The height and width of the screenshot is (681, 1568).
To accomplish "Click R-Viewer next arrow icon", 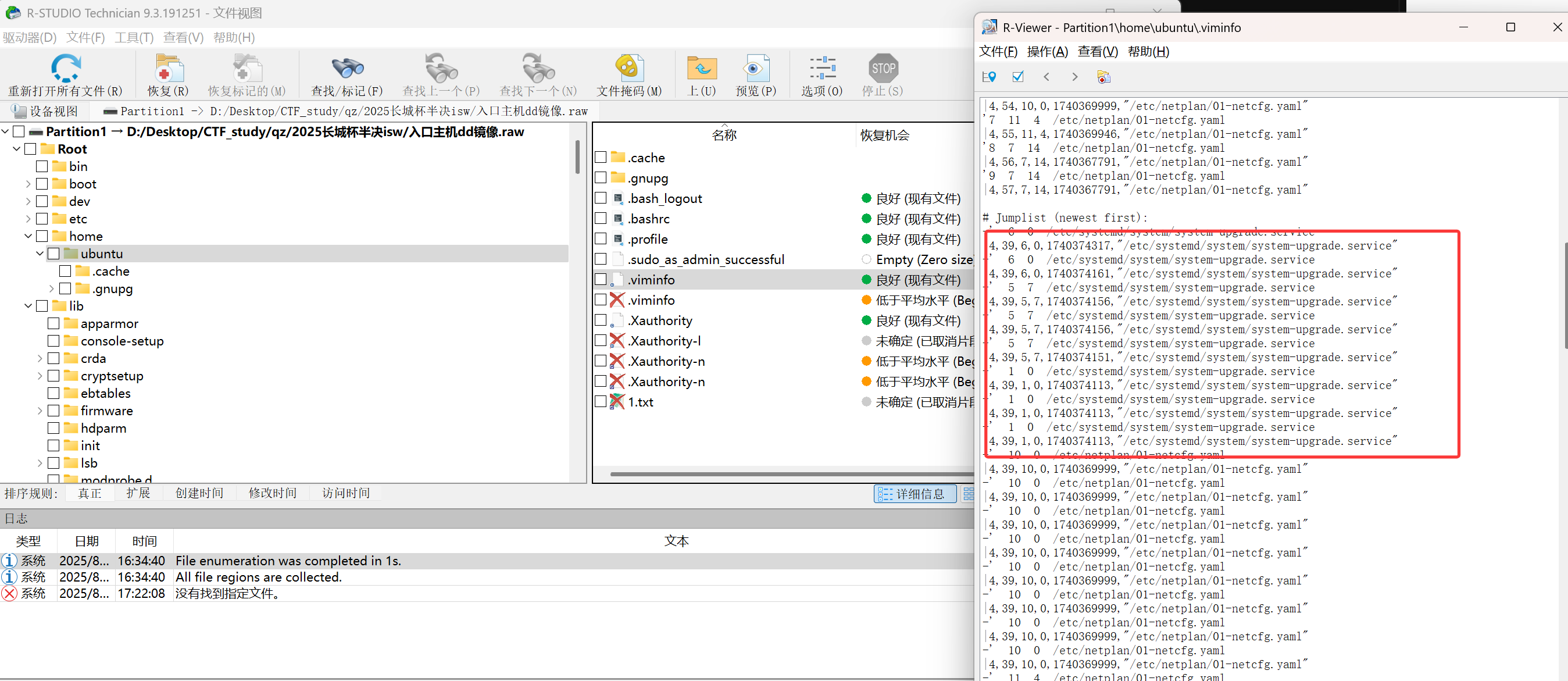I will click(1074, 77).
